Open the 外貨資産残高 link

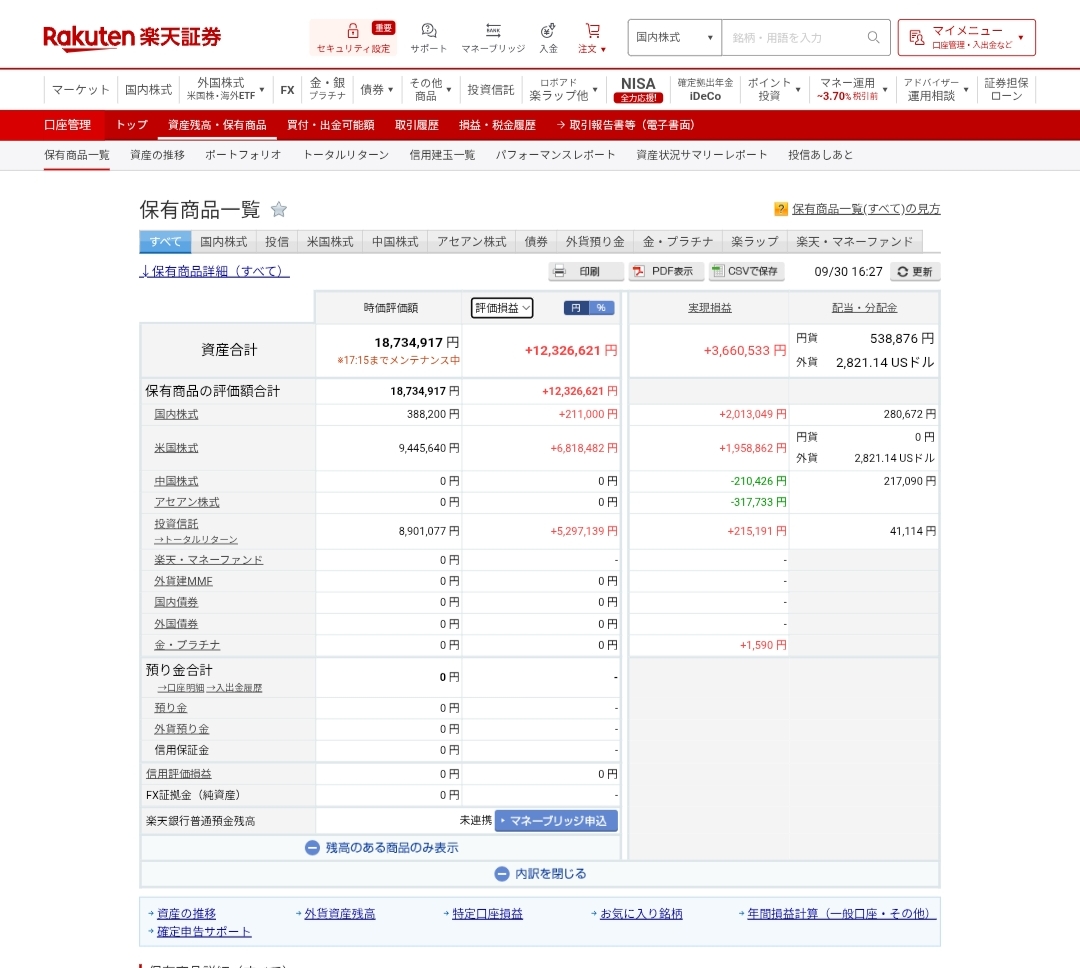click(339, 914)
